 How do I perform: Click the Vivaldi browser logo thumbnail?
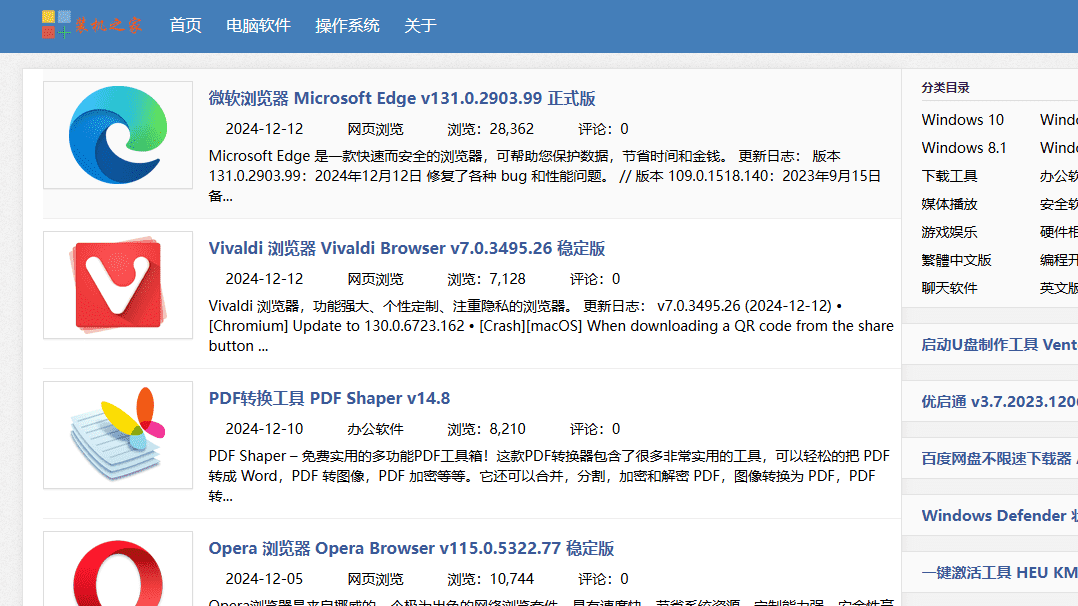pos(118,285)
